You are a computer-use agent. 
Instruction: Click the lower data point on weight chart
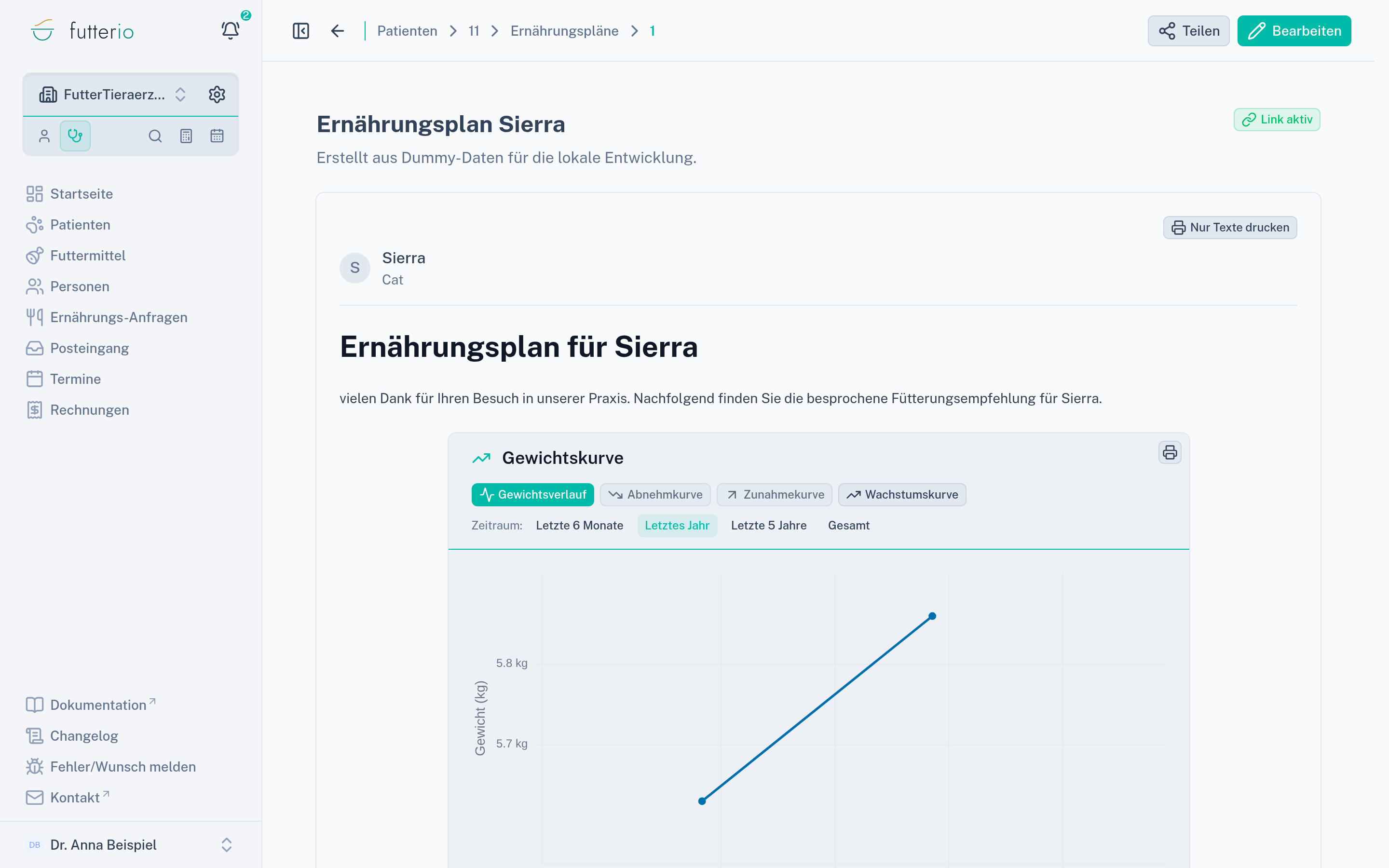click(702, 801)
